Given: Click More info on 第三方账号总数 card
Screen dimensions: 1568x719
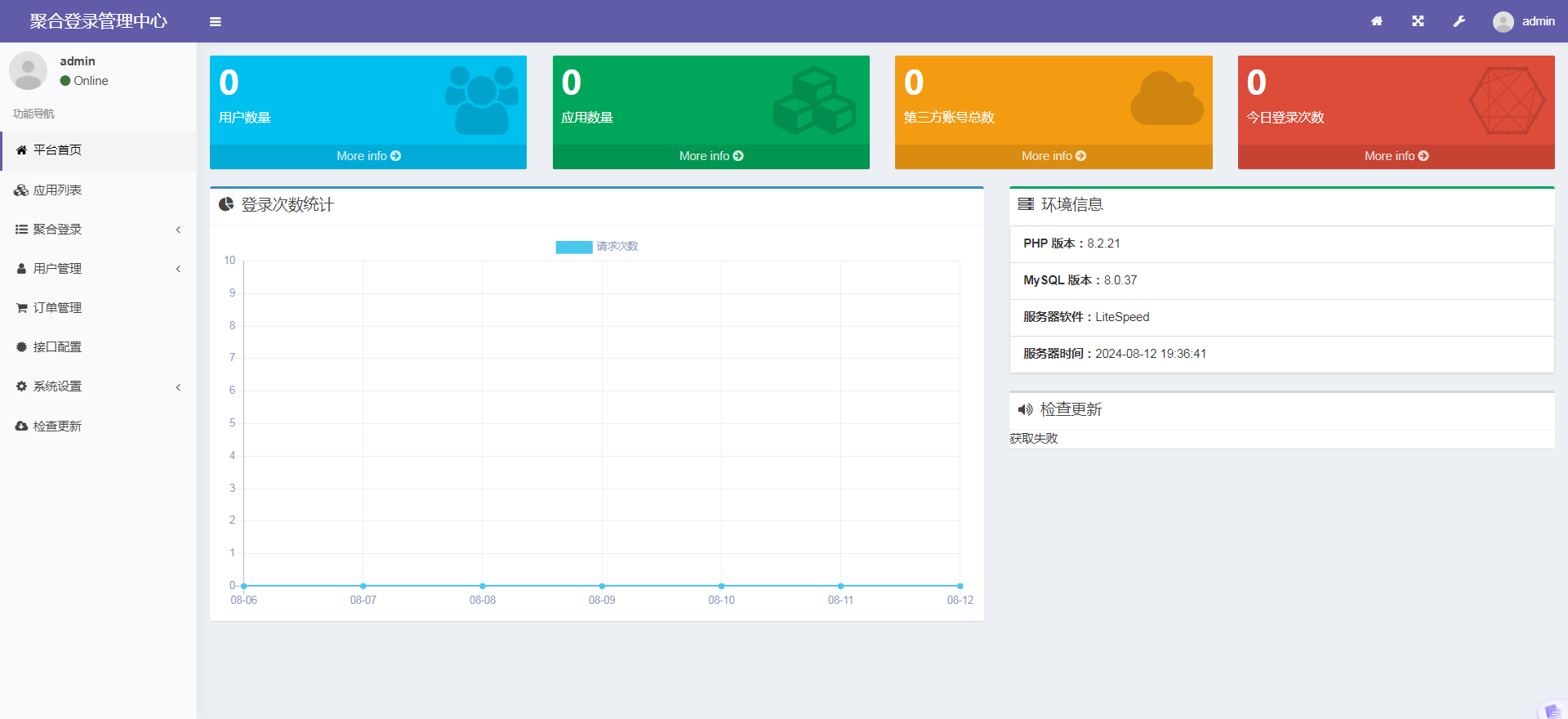Looking at the screenshot, I should pos(1053,156).
